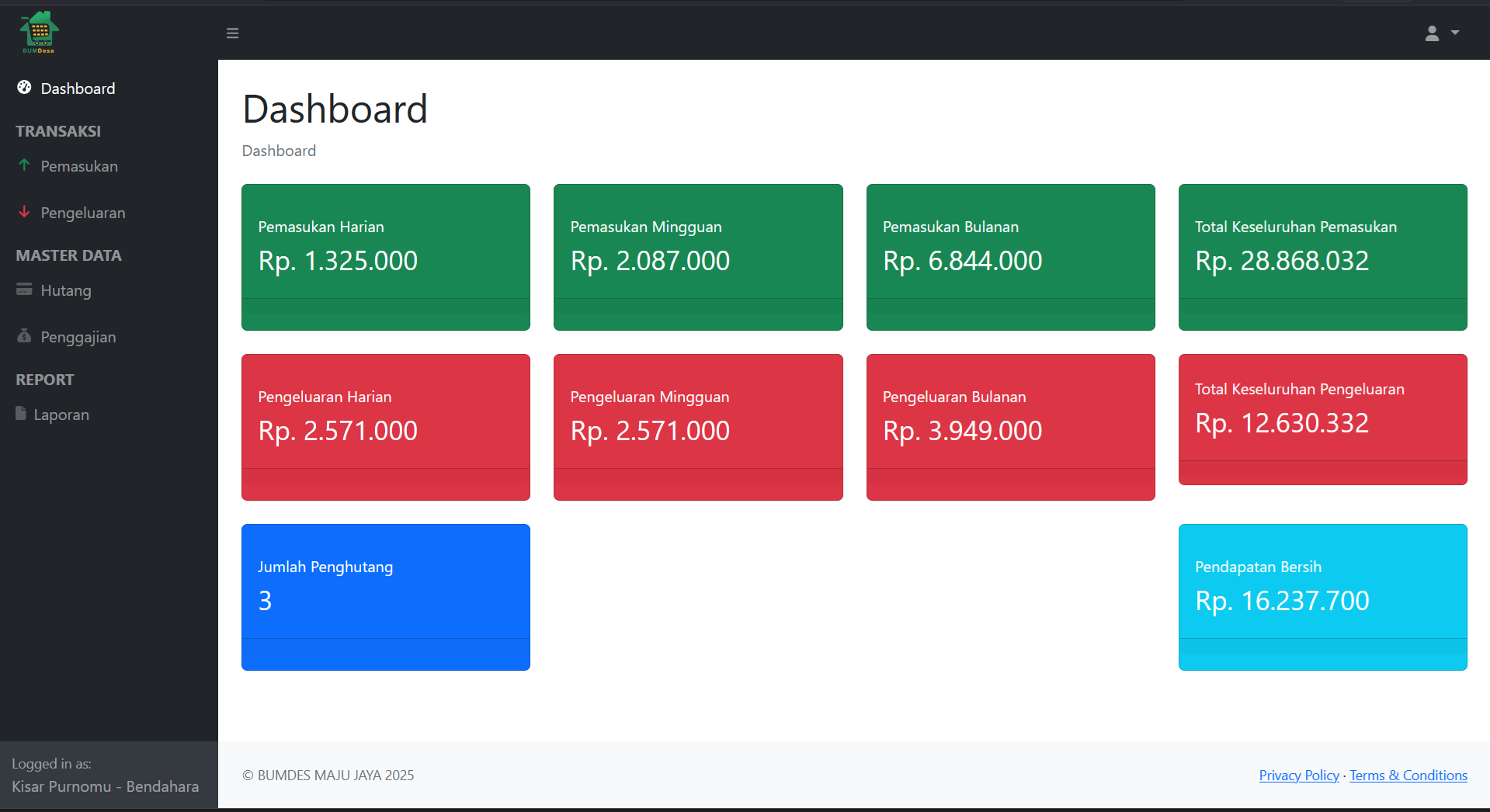Click the Laporan file icon
This screenshot has height=812, width=1490.
pos(21,414)
